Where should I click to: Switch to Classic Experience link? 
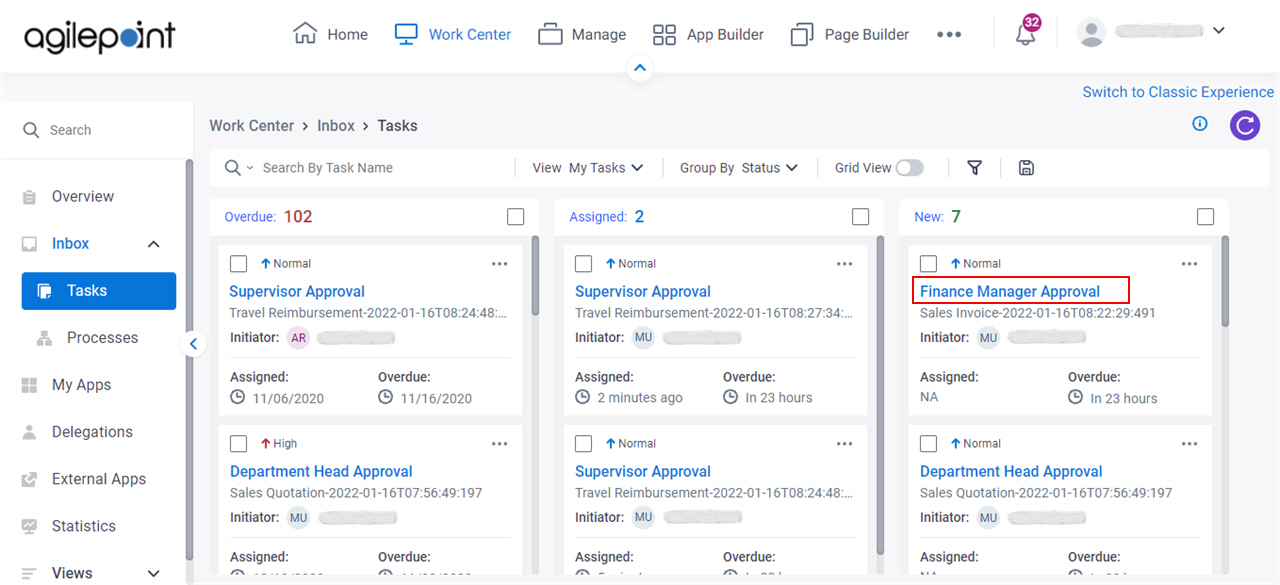[x=1178, y=92]
